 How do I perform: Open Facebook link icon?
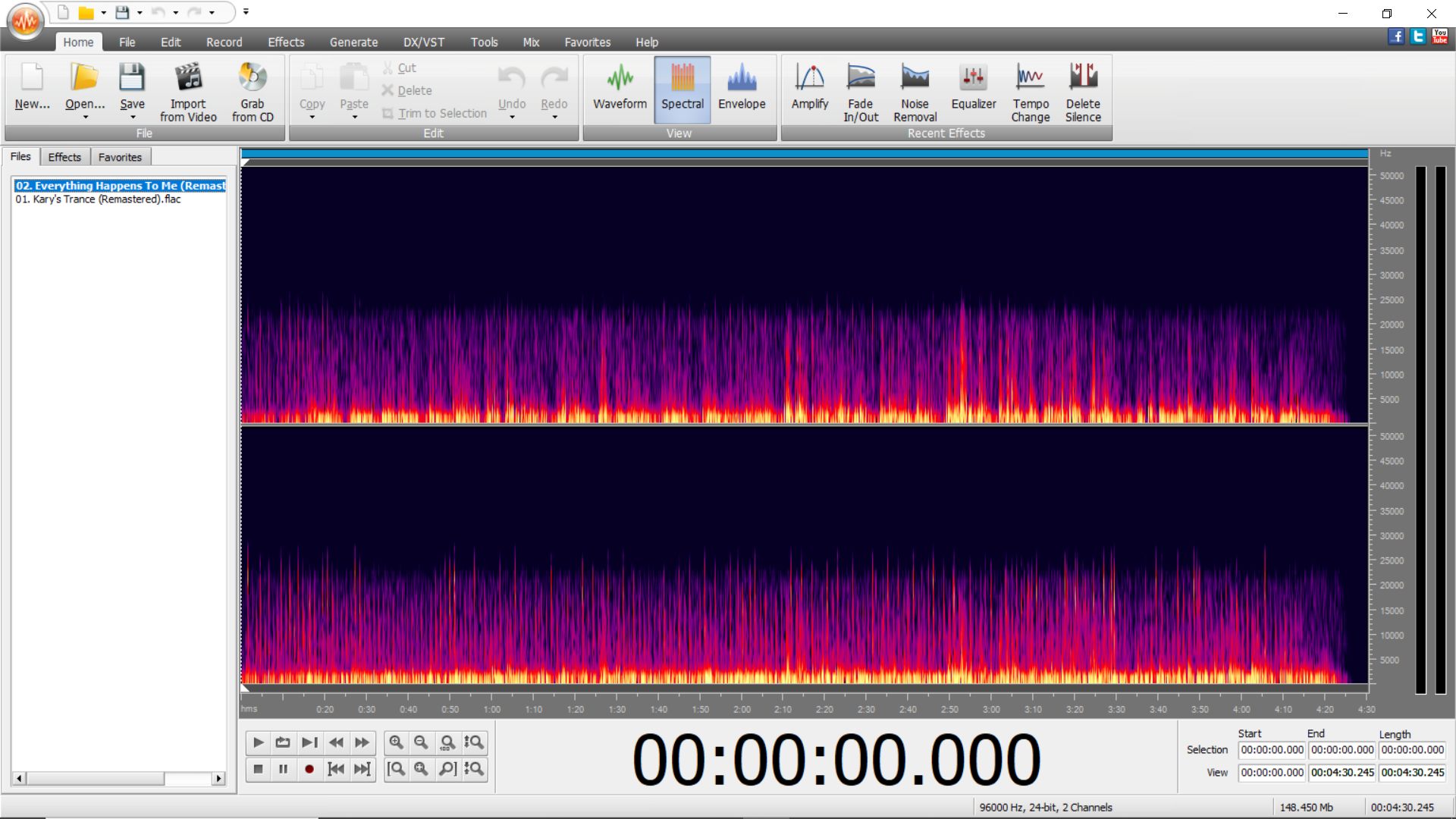coord(1396,36)
